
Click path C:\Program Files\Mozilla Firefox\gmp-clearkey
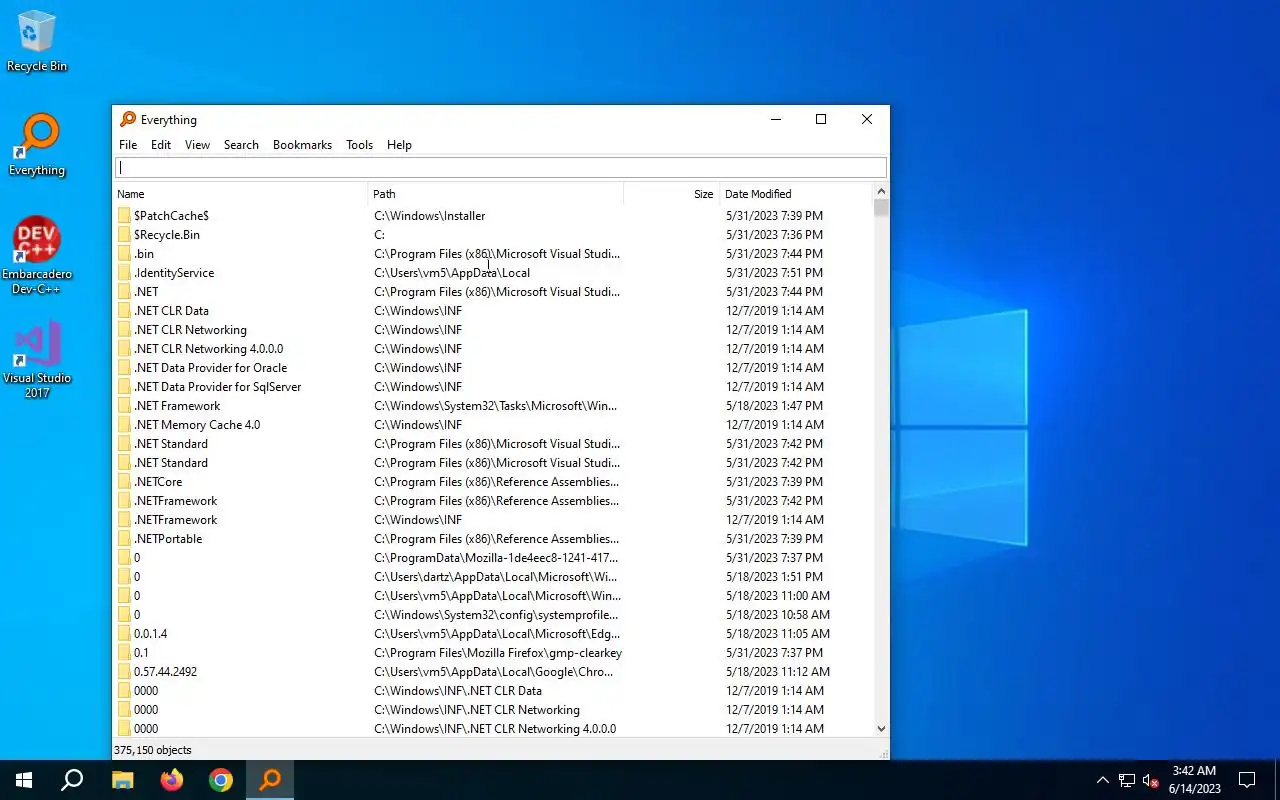tap(498, 653)
